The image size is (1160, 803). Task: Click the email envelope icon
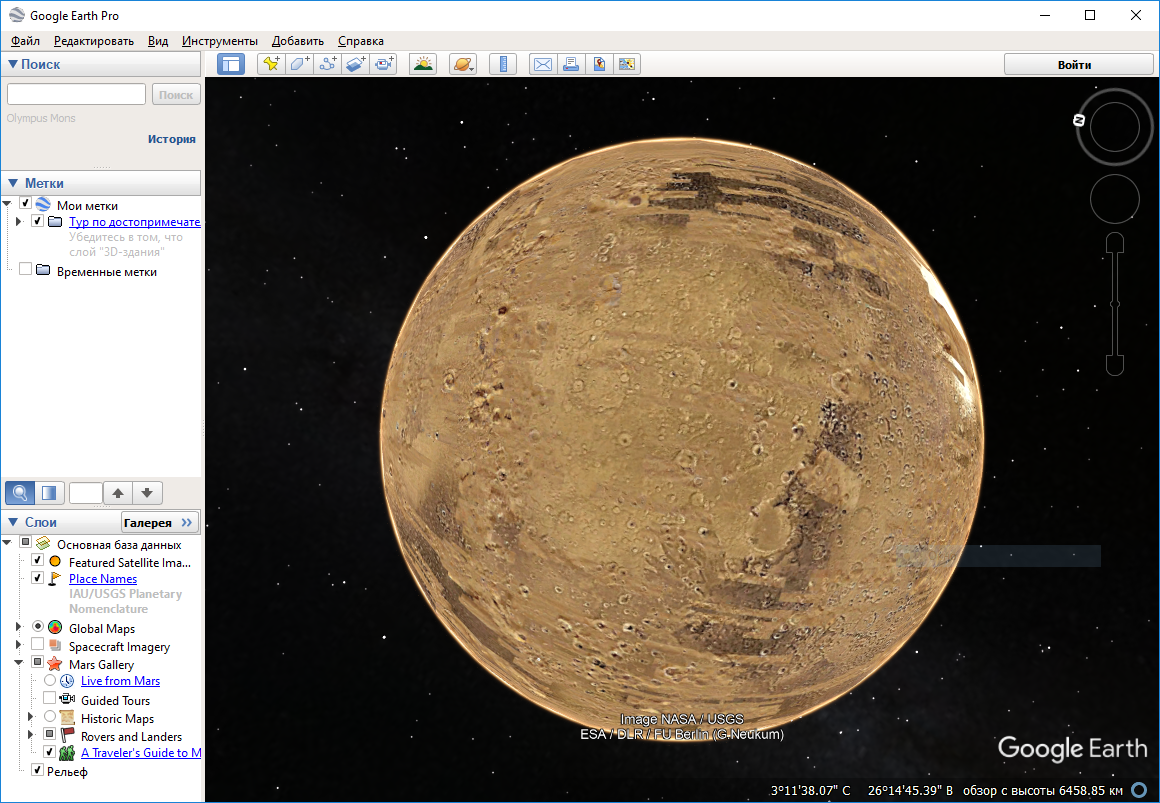coord(543,64)
